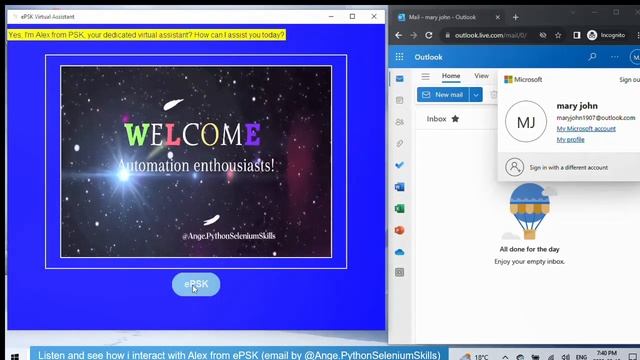This screenshot has width=640, height=360.
Task: Open the browser side panel icon
Action: pyautogui.click(x=577, y=36)
